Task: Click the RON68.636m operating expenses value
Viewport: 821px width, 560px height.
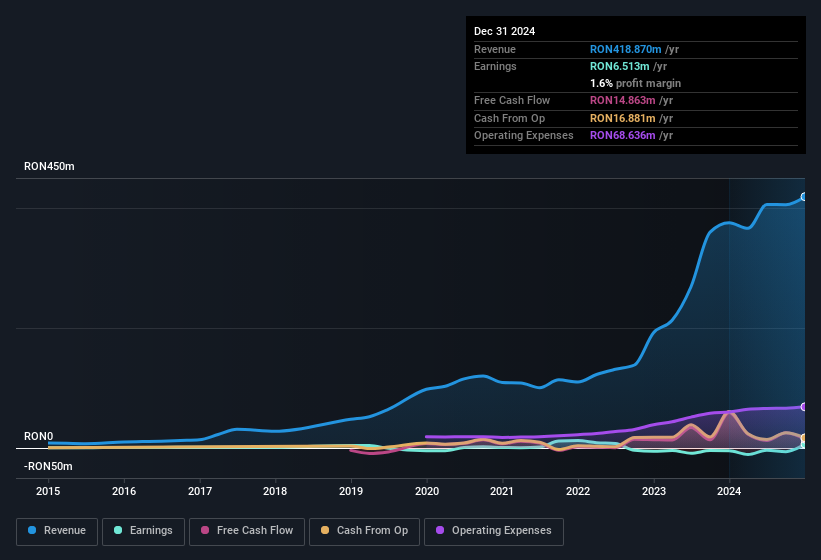Action: click(x=623, y=136)
